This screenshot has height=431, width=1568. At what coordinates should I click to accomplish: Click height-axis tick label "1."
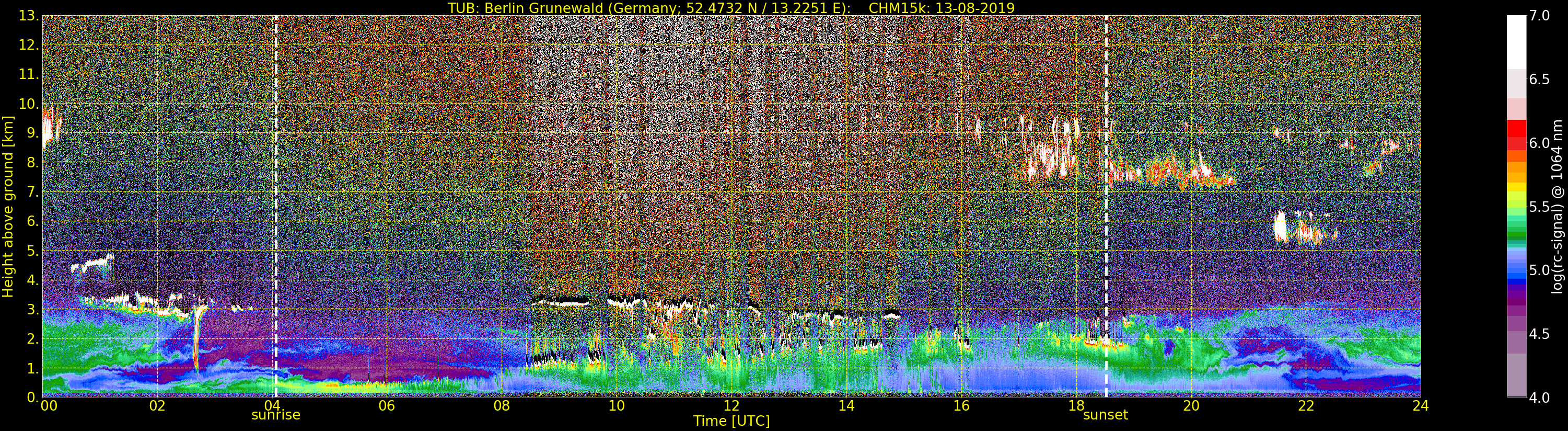32,368
